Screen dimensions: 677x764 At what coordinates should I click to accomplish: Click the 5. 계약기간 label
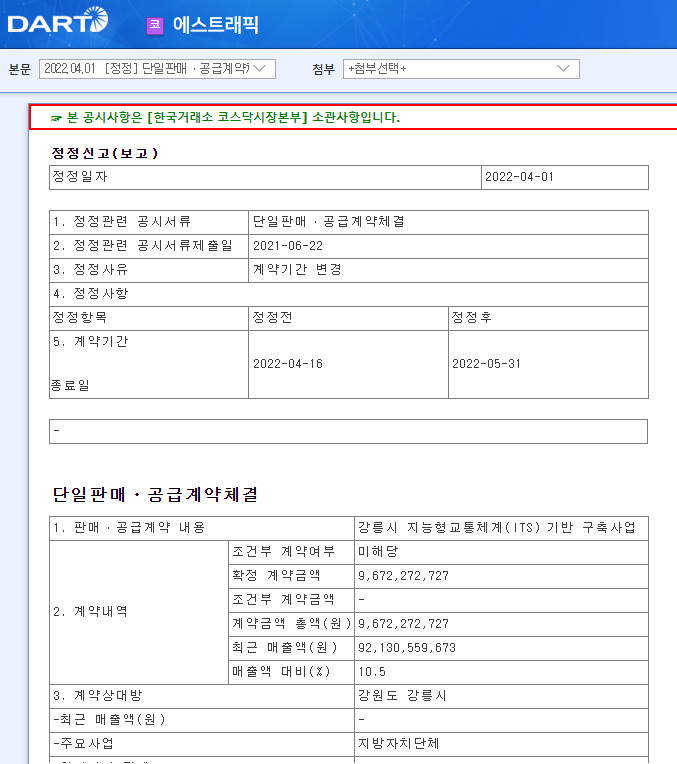click(91, 342)
